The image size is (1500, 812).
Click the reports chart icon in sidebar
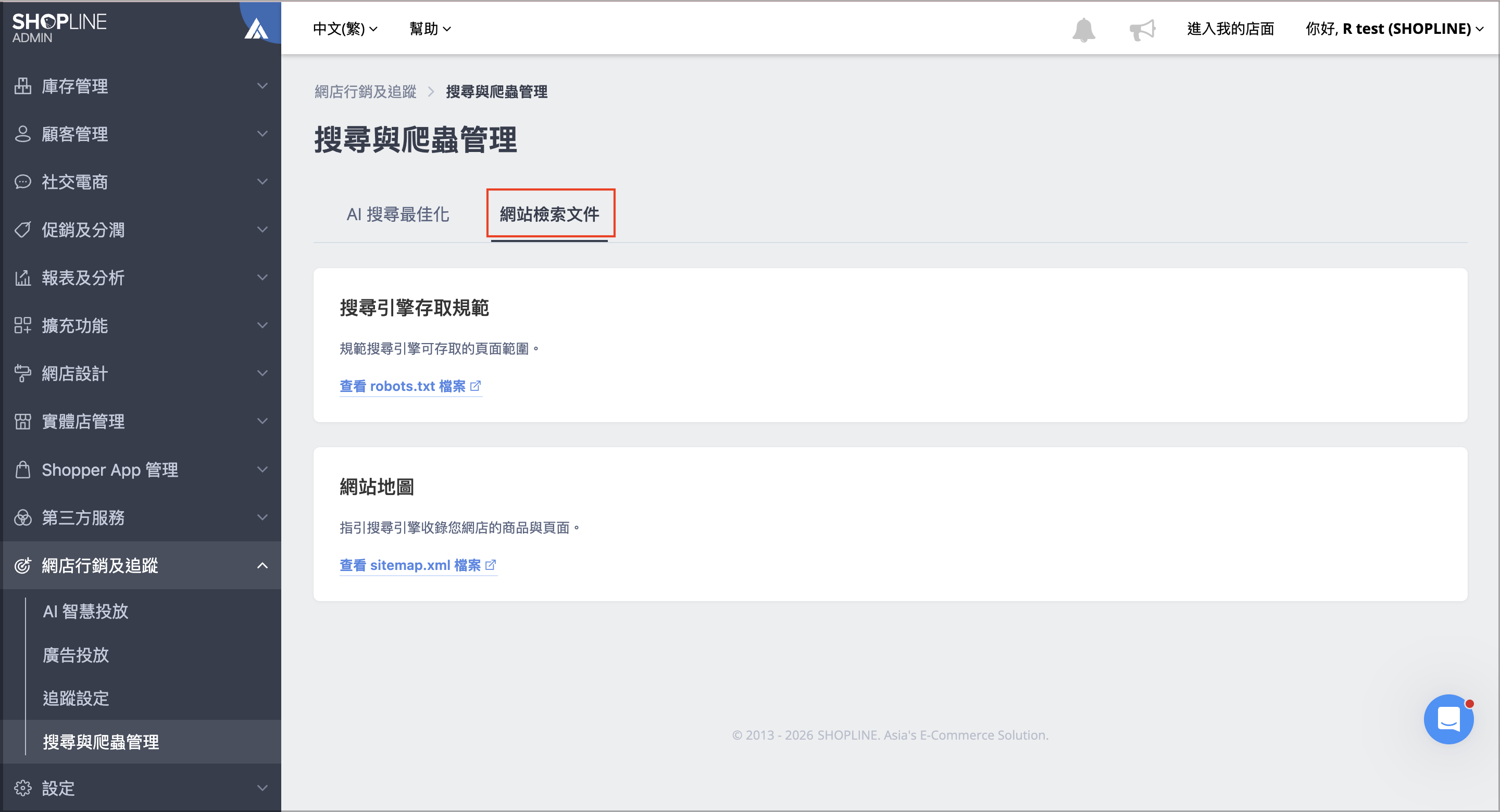tap(23, 277)
